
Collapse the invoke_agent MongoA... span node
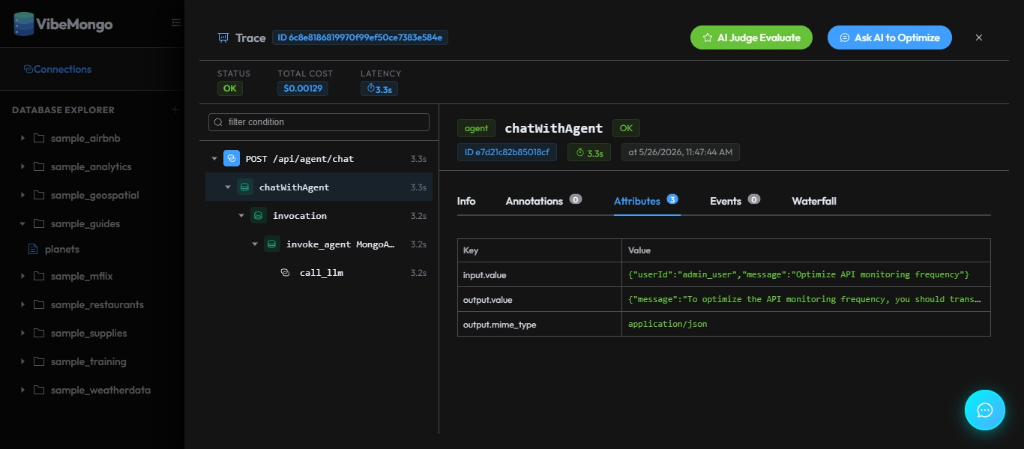(x=255, y=244)
